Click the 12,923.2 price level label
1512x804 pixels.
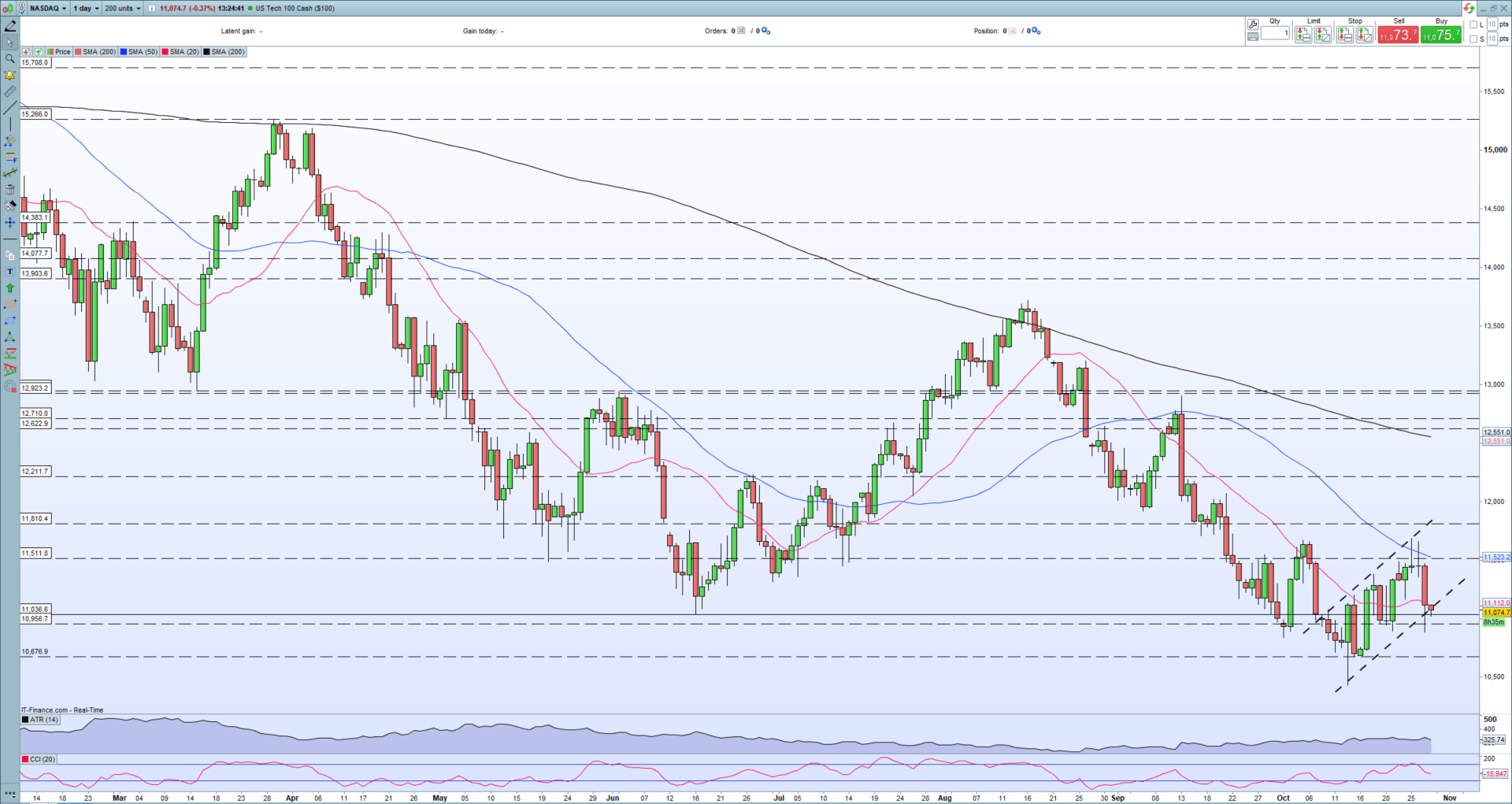35,388
